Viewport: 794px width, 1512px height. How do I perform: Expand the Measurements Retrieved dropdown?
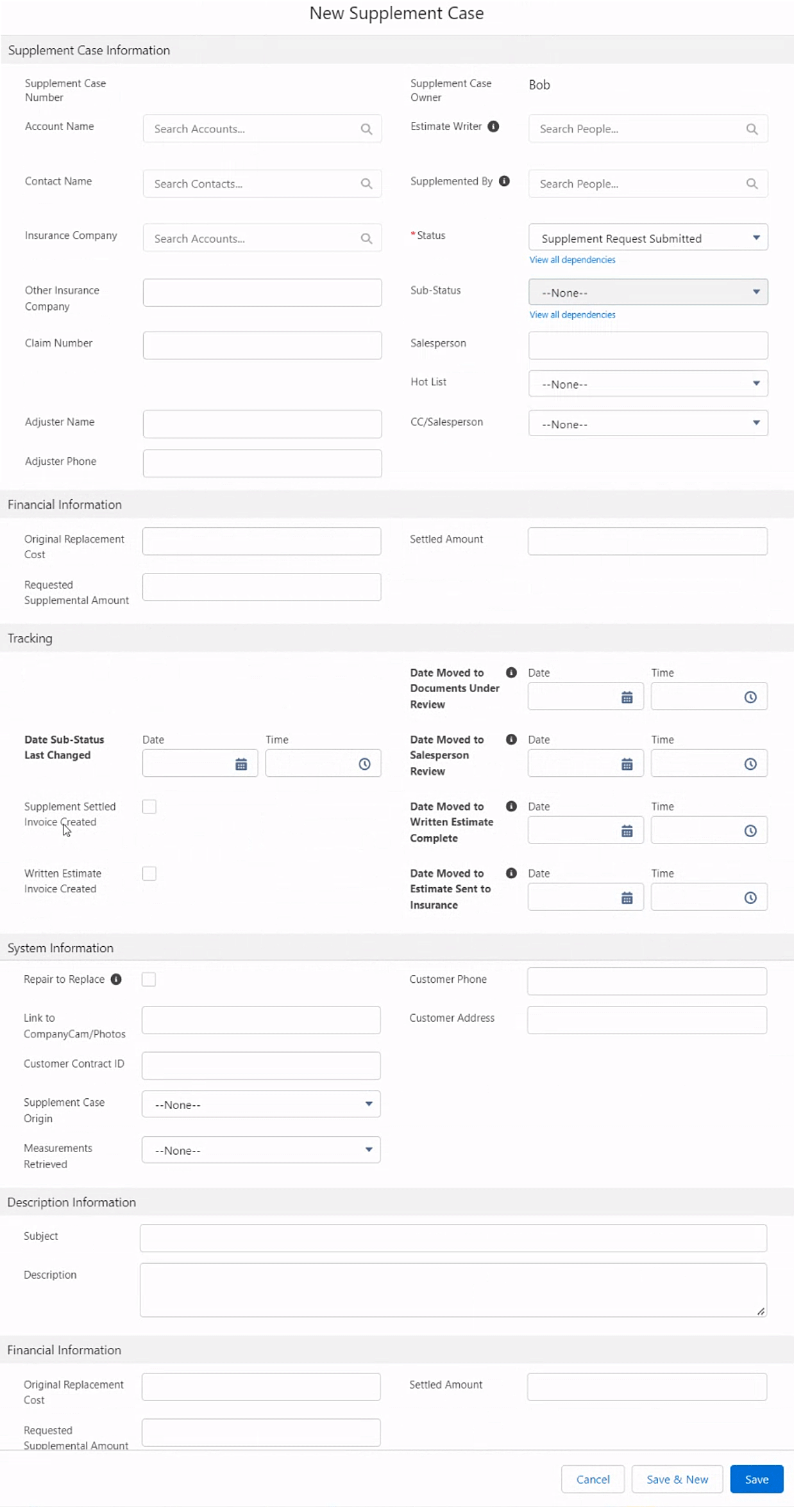[261, 1150]
